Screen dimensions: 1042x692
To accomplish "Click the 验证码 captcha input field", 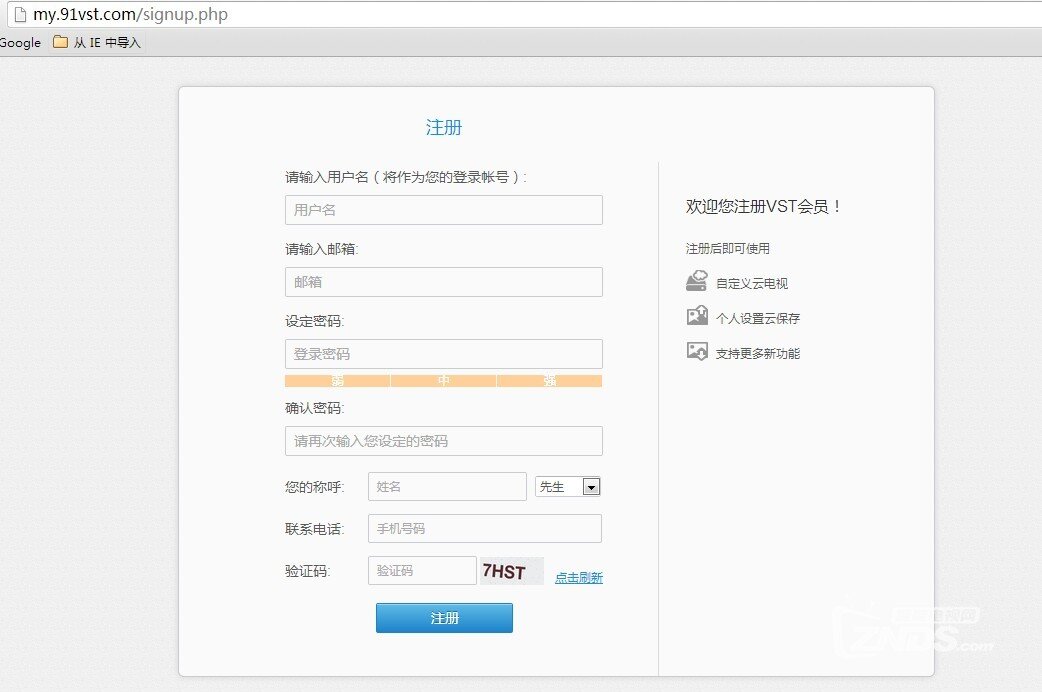I will coord(422,570).
